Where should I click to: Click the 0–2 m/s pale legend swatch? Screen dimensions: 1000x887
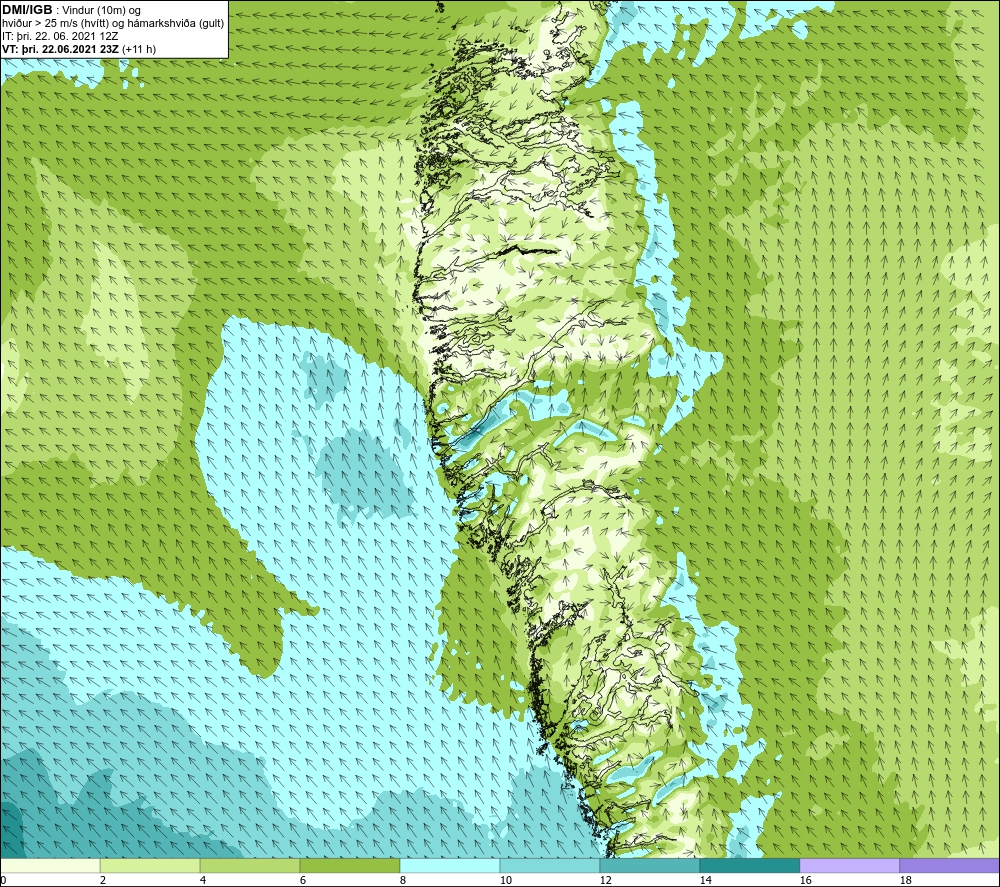click(50, 865)
